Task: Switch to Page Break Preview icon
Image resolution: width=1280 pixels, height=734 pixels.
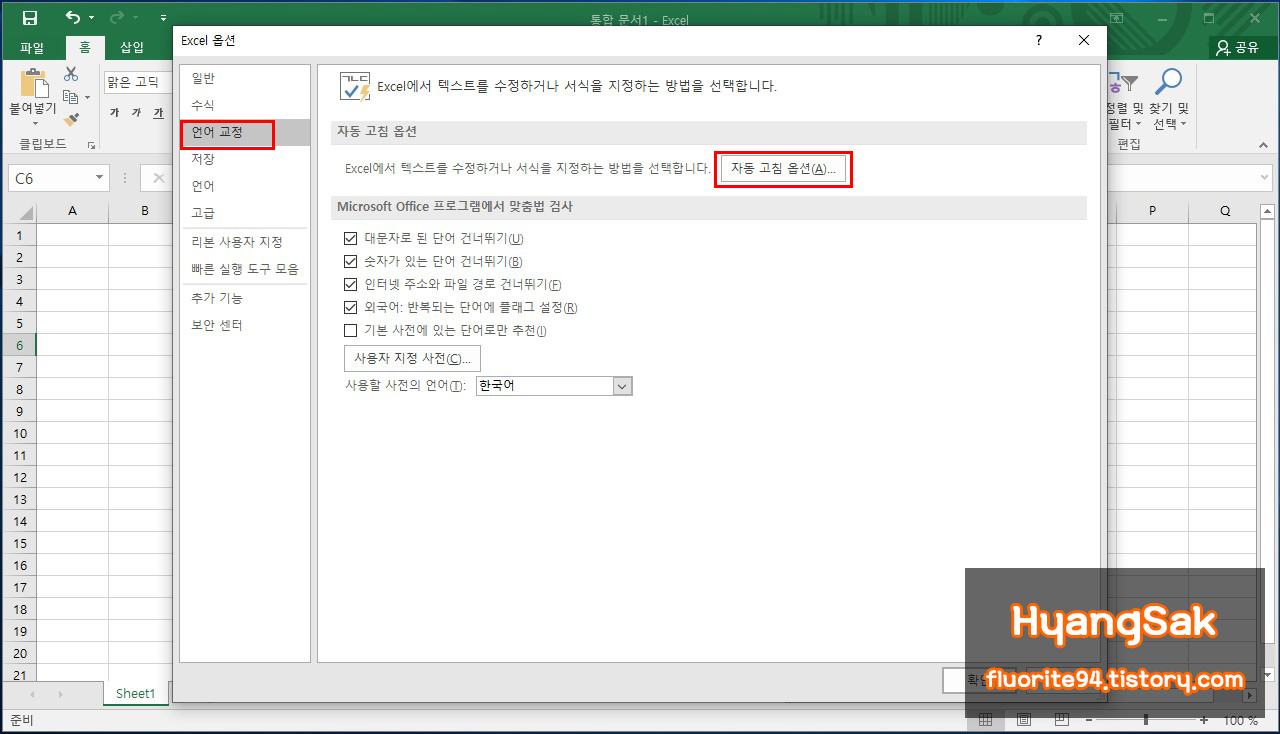Action: point(1062,720)
